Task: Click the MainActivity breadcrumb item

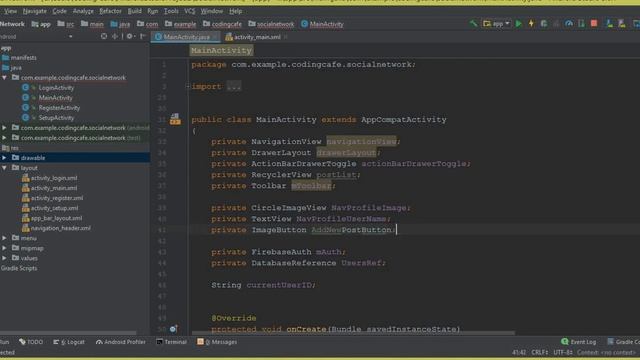Action: 322,24
